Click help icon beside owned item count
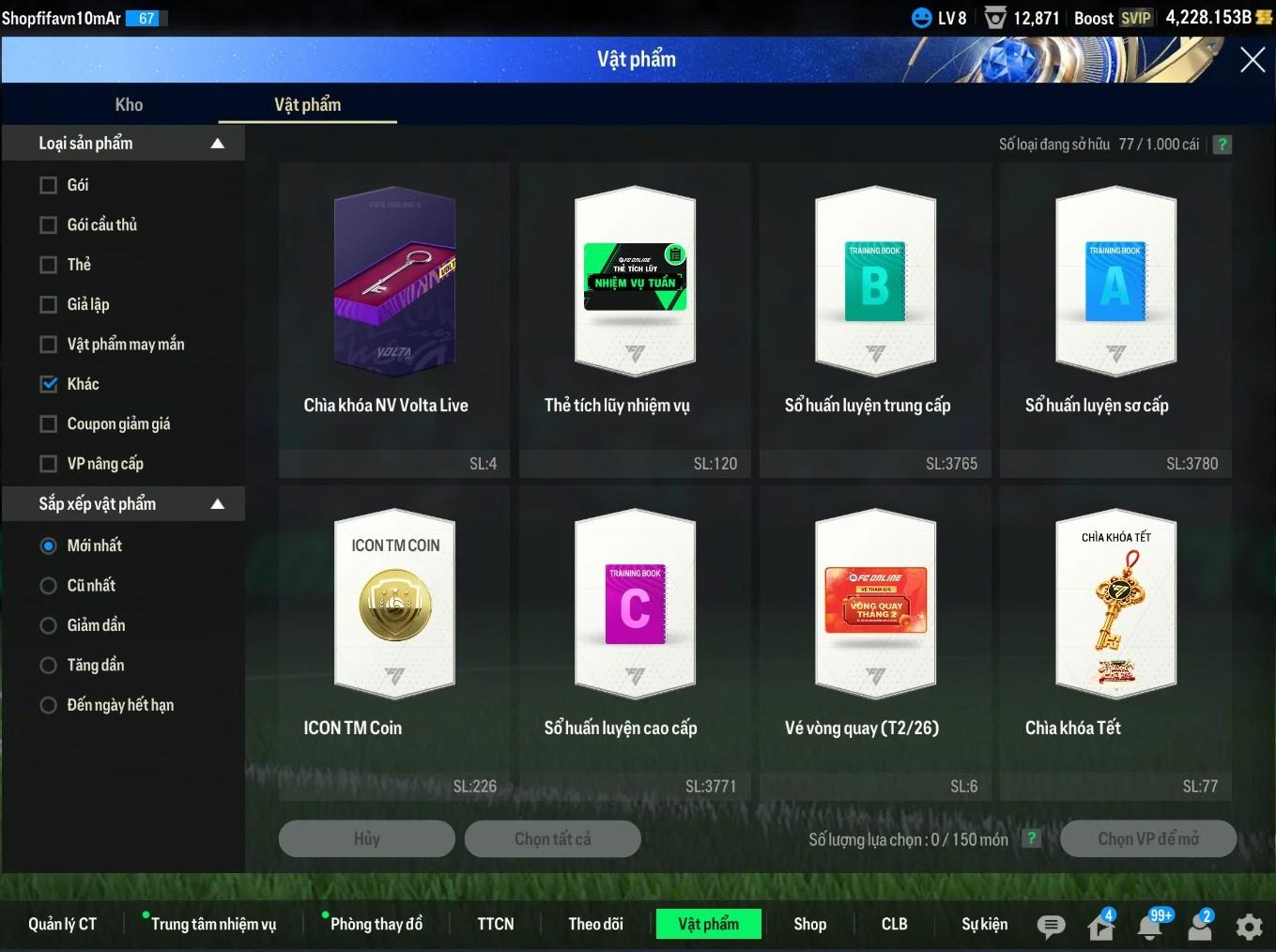1276x952 pixels. point(1222,145)
